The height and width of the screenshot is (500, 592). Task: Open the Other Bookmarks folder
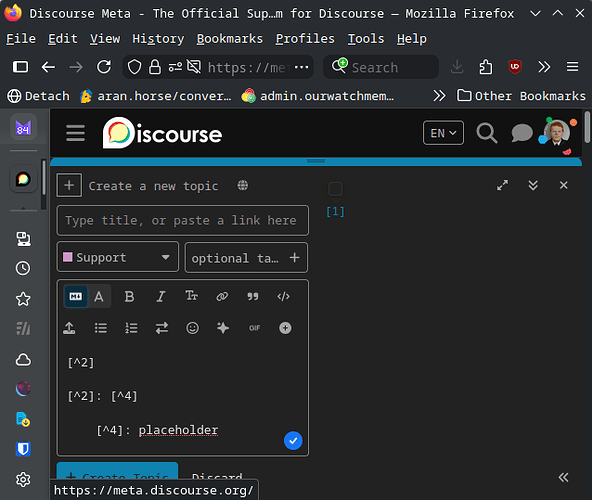coord(521,96)
